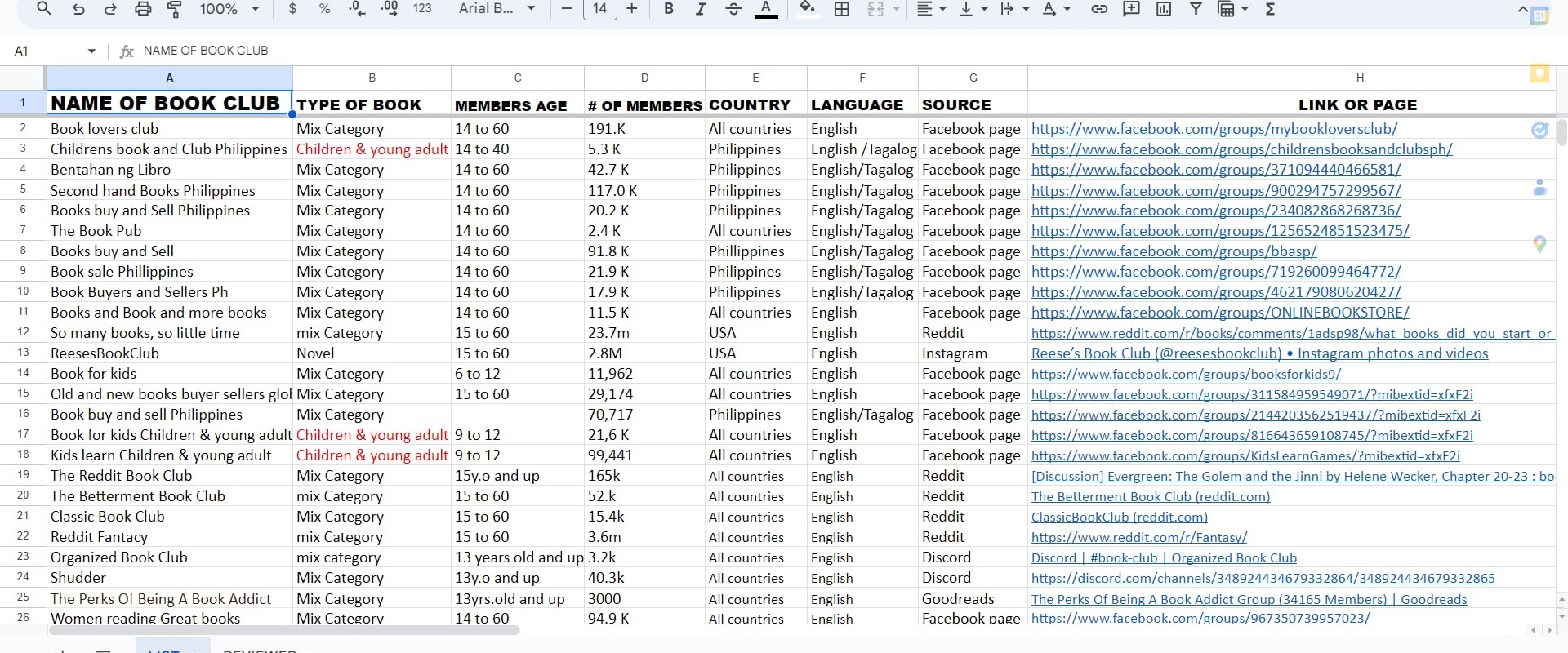Open the Arial font family dropdown
The image size is (1568, 653).
[x=497, y=9]
